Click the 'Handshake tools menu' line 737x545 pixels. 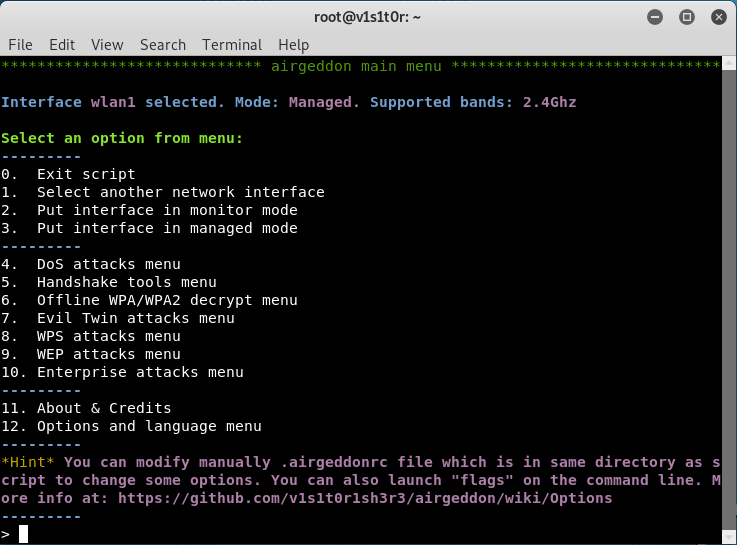coord(126,282)
